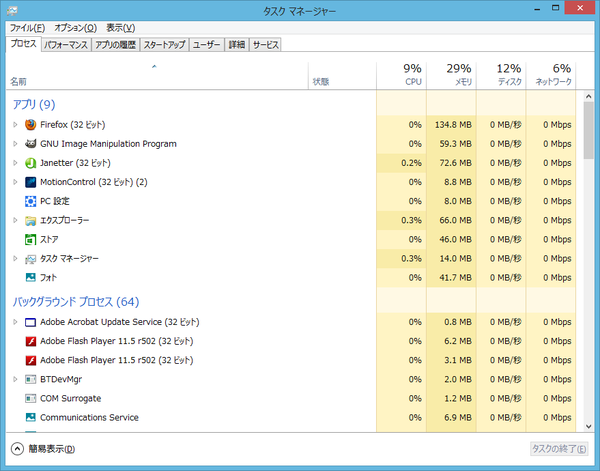Click the BTDevMgr process icon

(30, 379)
